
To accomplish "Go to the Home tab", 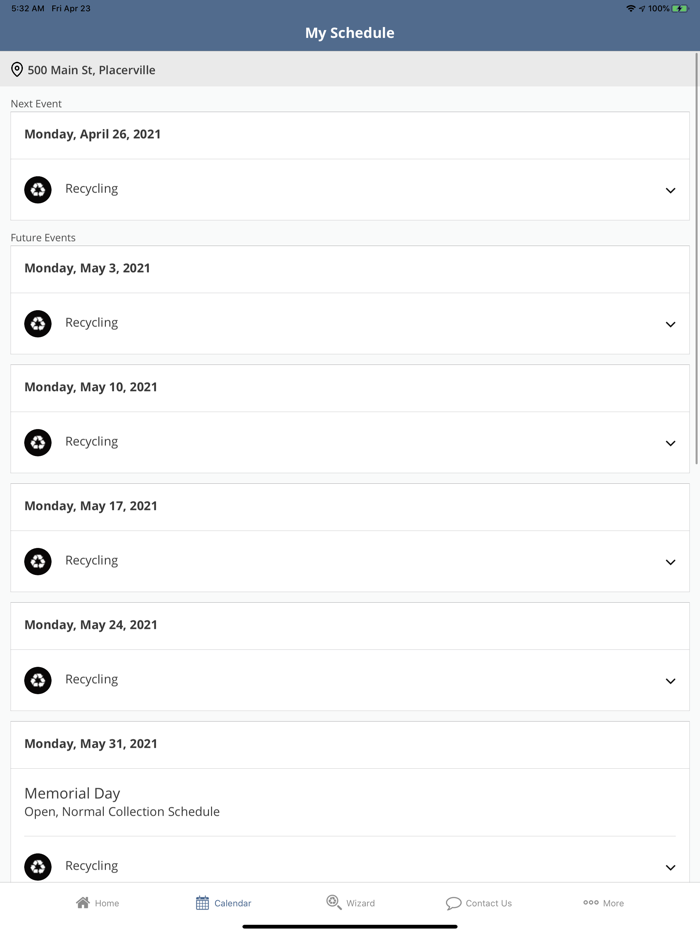I will 98,903.
